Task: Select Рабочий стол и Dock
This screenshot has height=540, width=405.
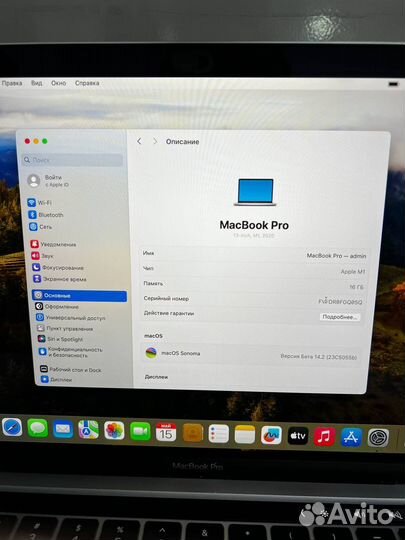Action: [x=71, y=370]
